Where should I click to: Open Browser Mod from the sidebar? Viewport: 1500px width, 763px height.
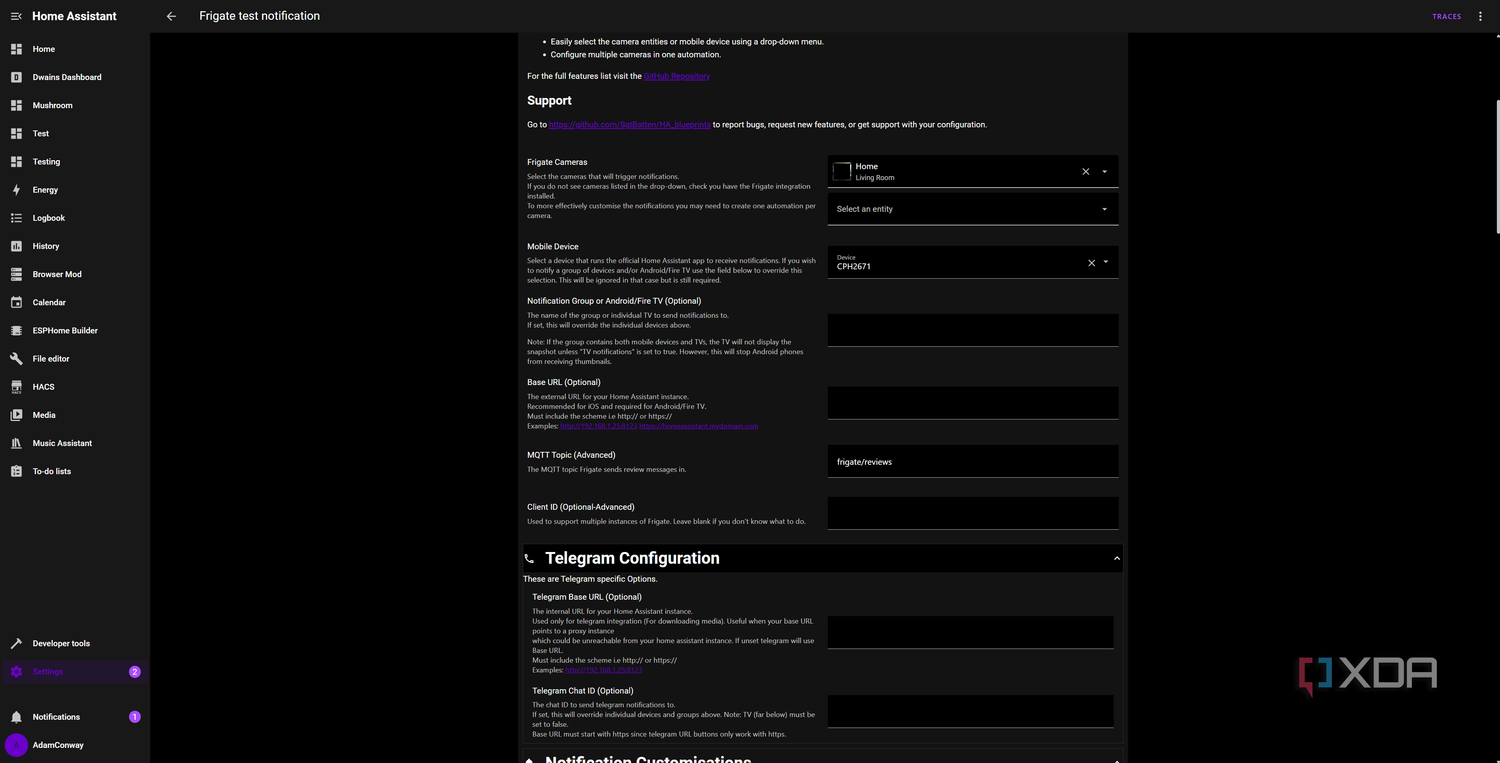[75, 274]
